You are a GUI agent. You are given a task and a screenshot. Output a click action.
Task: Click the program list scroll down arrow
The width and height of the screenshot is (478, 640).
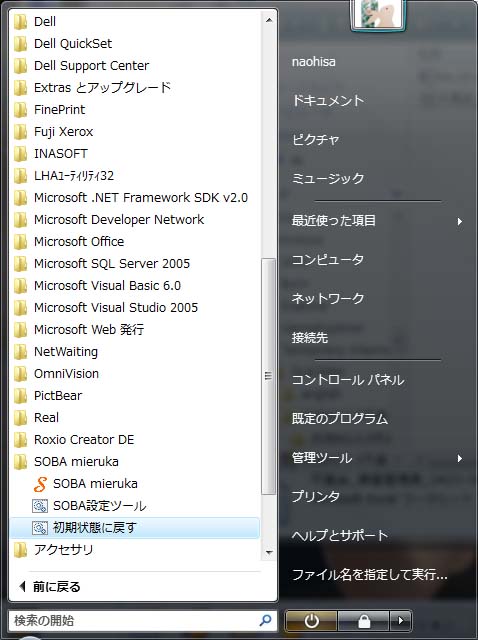[x=269, y=552]
